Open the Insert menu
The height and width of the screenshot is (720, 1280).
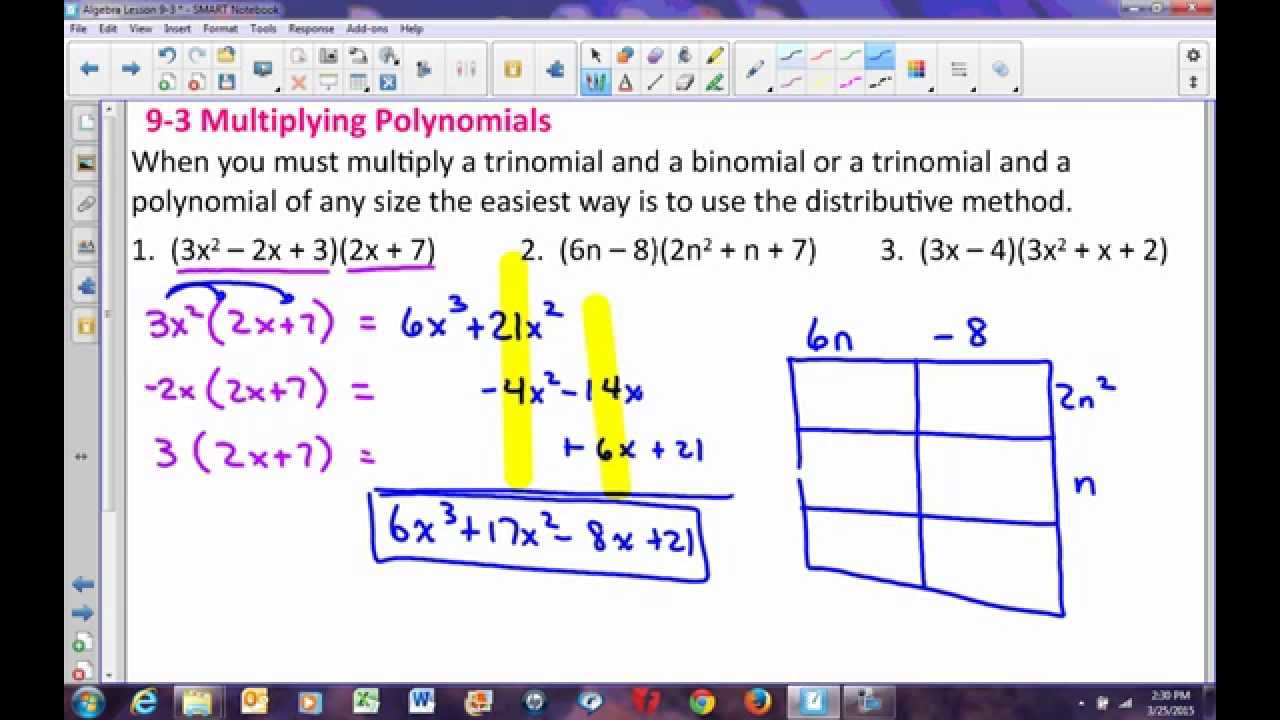tap(177, 29)
